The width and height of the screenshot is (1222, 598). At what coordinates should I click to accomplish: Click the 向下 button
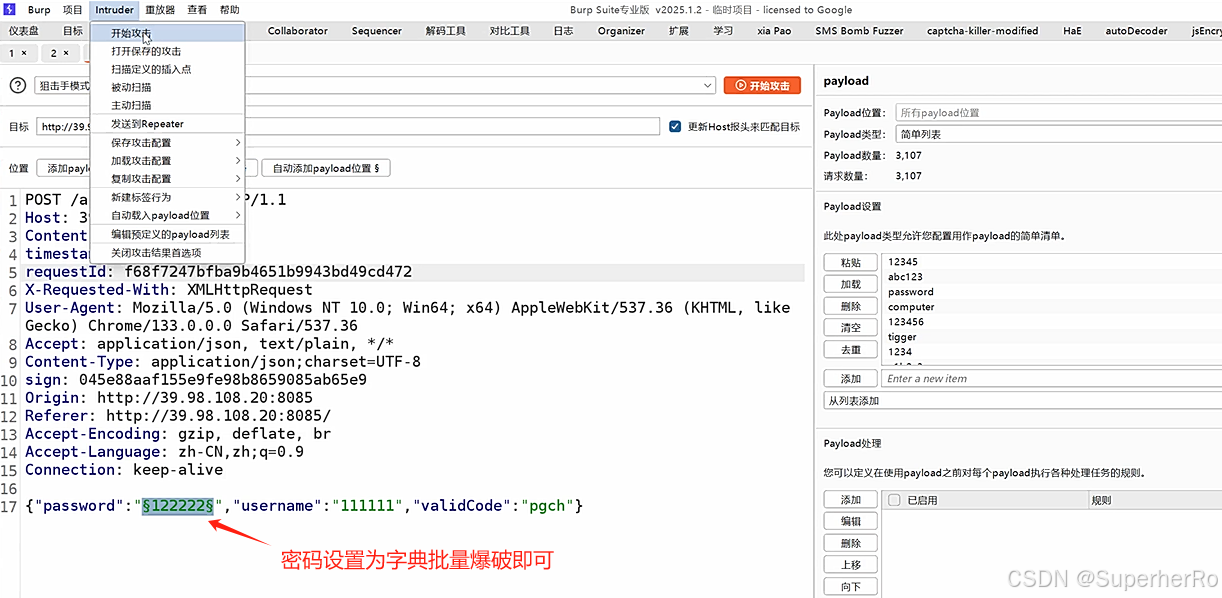[x=851, y=587]
